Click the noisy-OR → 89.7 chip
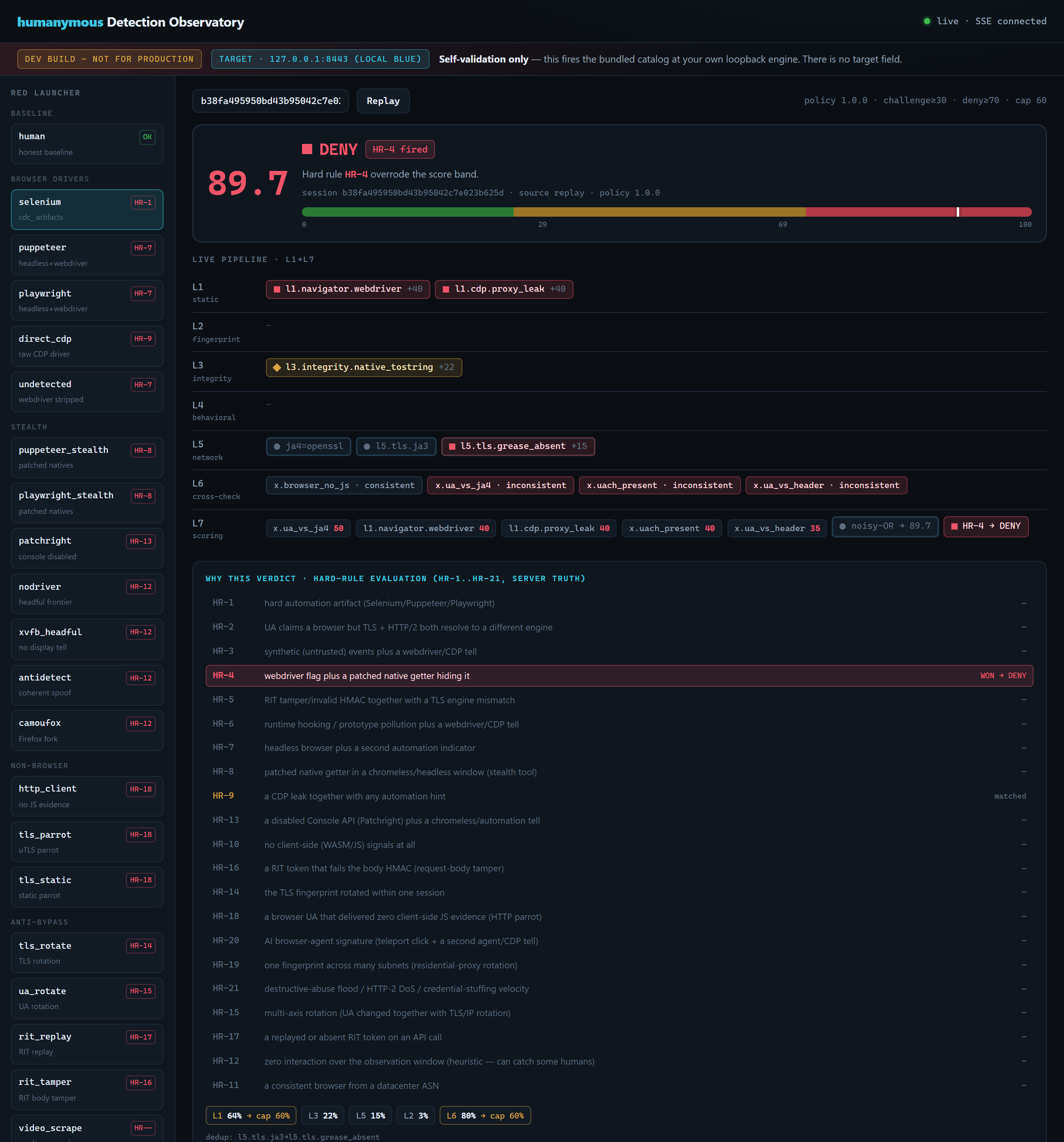 (885, 526)
